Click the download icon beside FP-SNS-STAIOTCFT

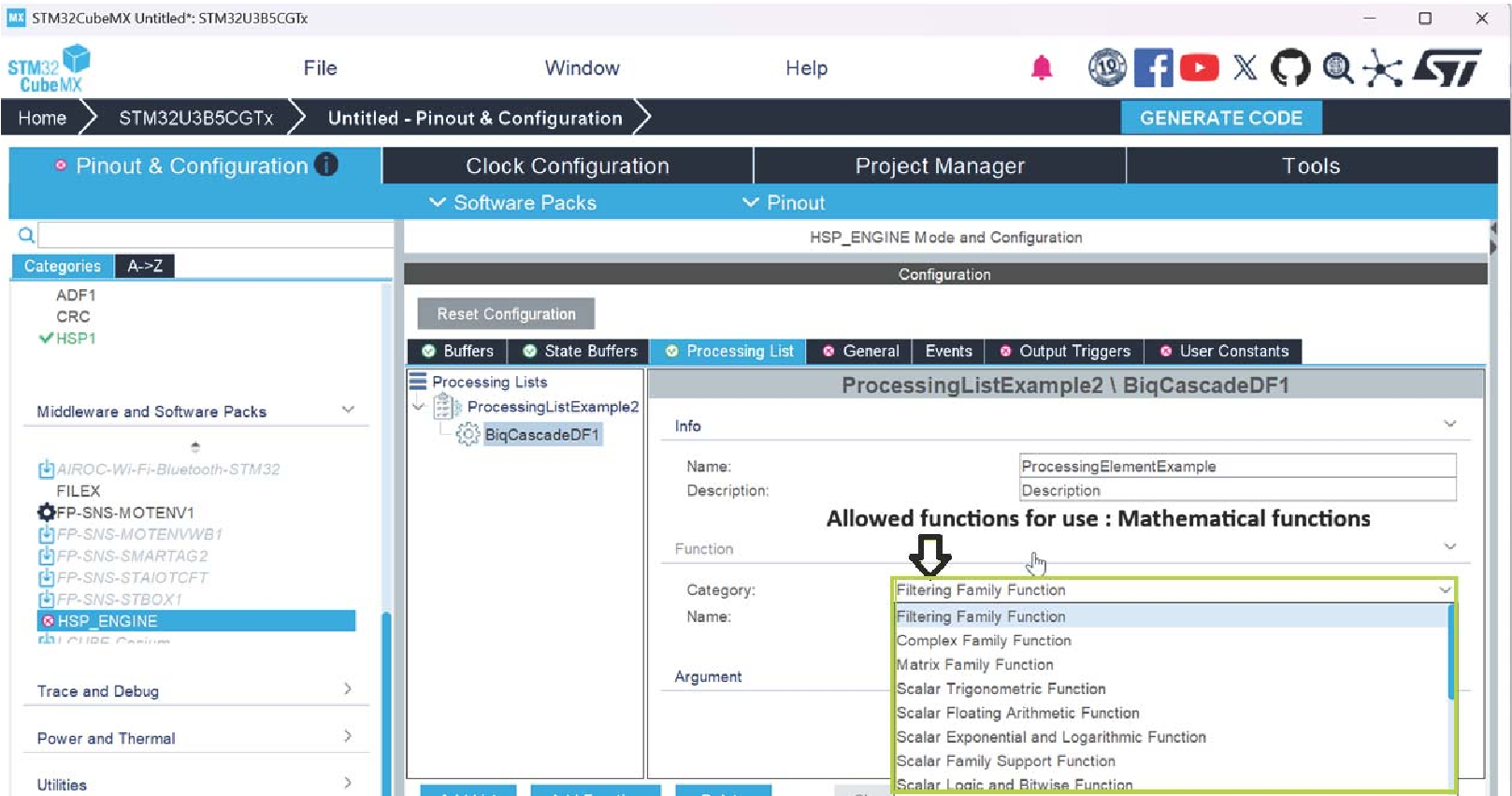(46, 577)
